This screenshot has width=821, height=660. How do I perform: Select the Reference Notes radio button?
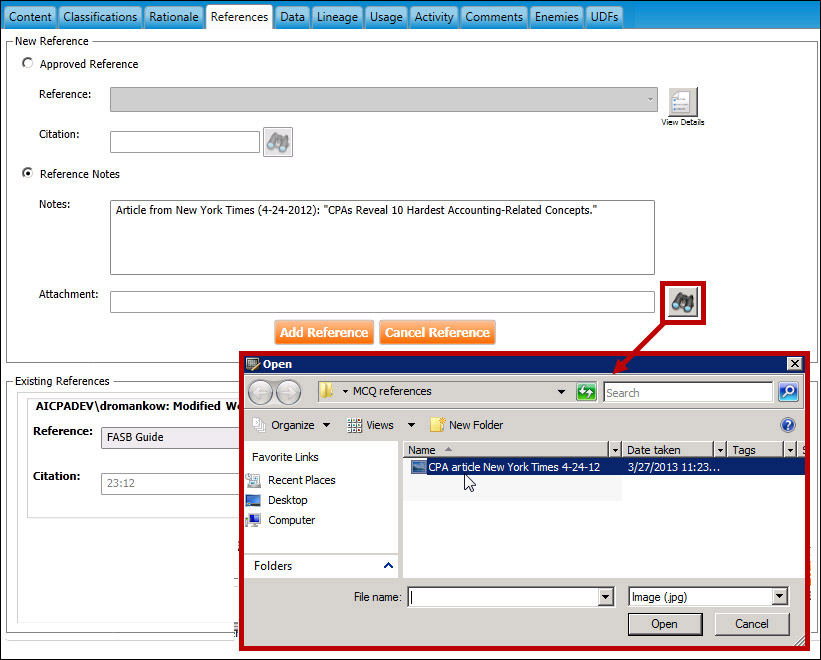click(x=28, y=174)
